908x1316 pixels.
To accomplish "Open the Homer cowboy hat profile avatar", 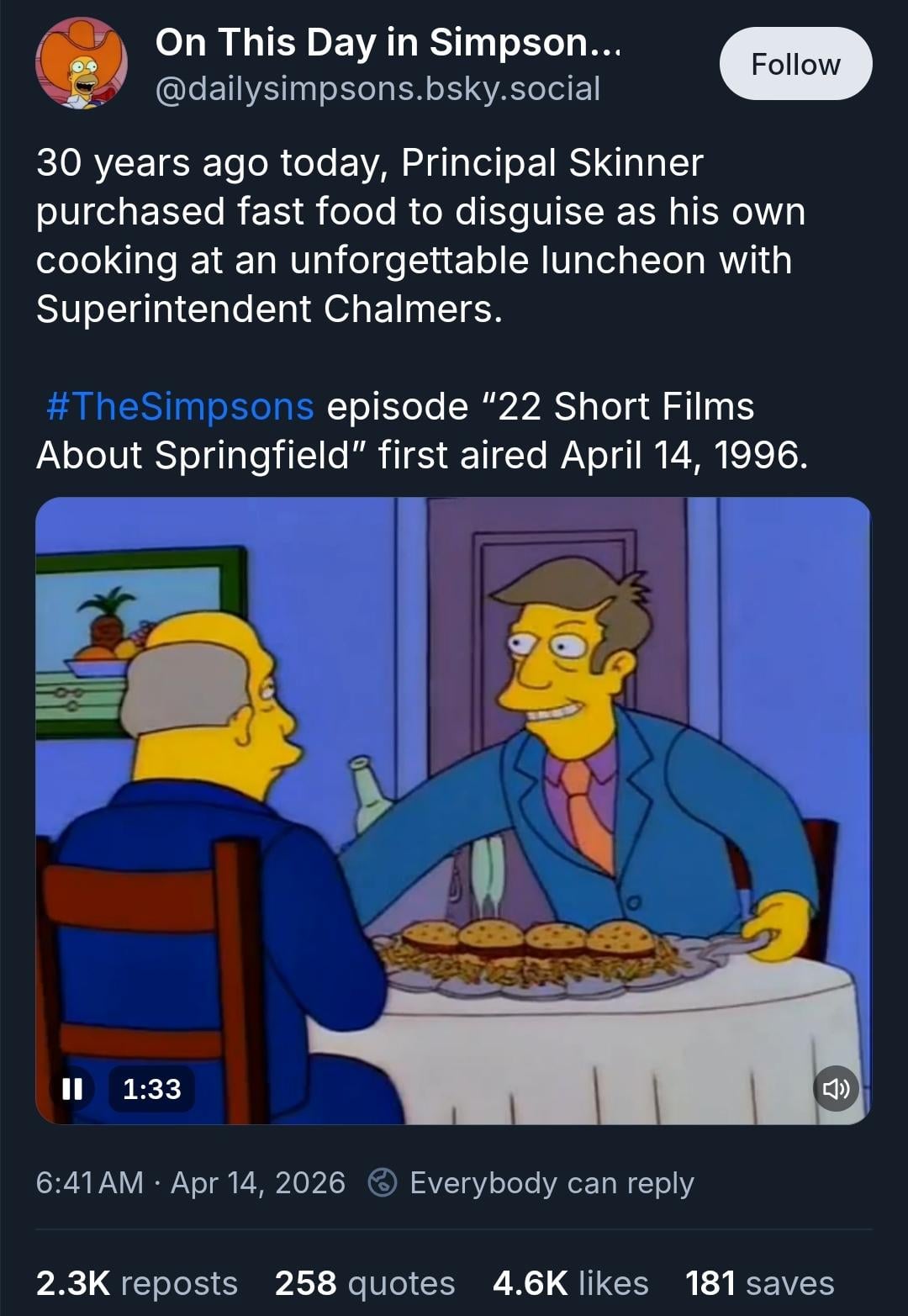I will pos(81,64).
